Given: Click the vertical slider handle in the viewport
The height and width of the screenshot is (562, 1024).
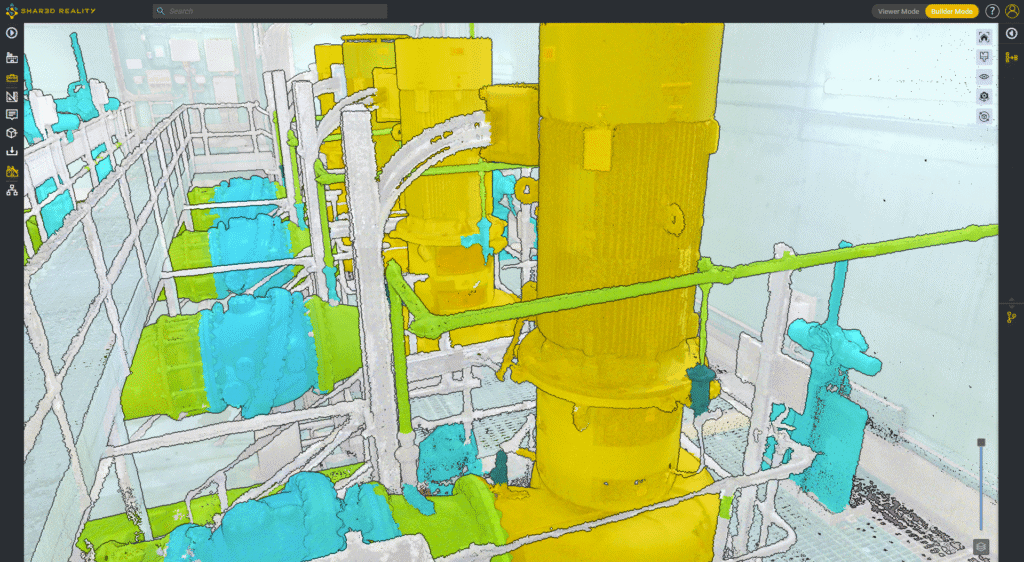Looking at the screenshot, I should tap(981, 442).
